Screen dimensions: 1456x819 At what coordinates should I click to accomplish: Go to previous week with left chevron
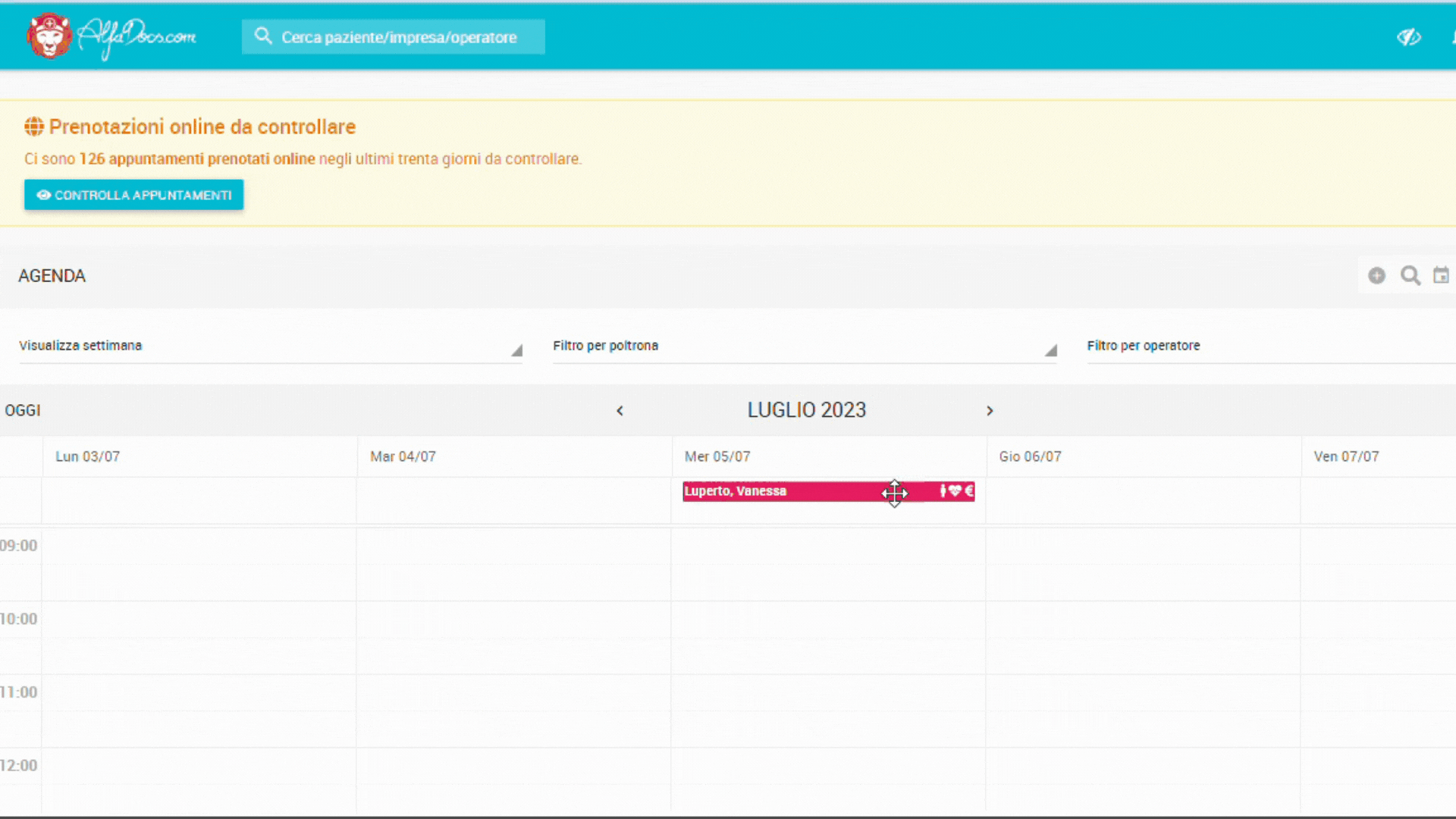pyautogui.click(x=620, y=410)
